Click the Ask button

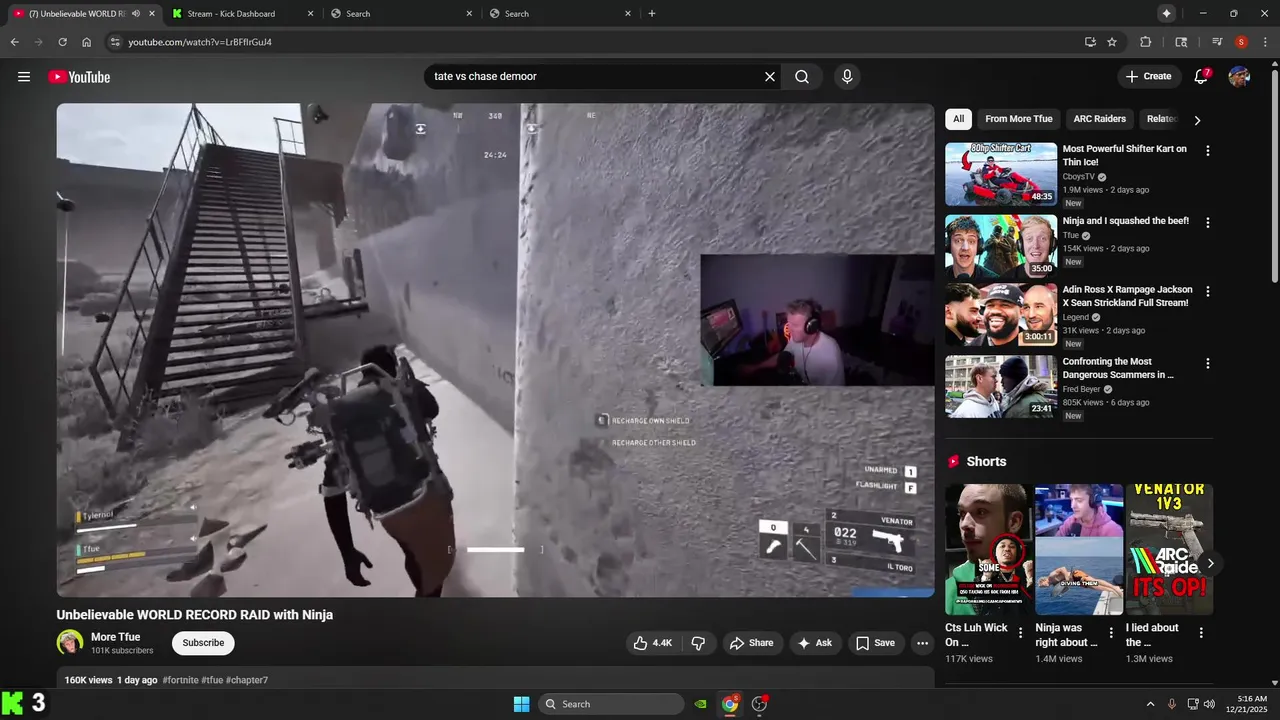click(x=814, y=643)
